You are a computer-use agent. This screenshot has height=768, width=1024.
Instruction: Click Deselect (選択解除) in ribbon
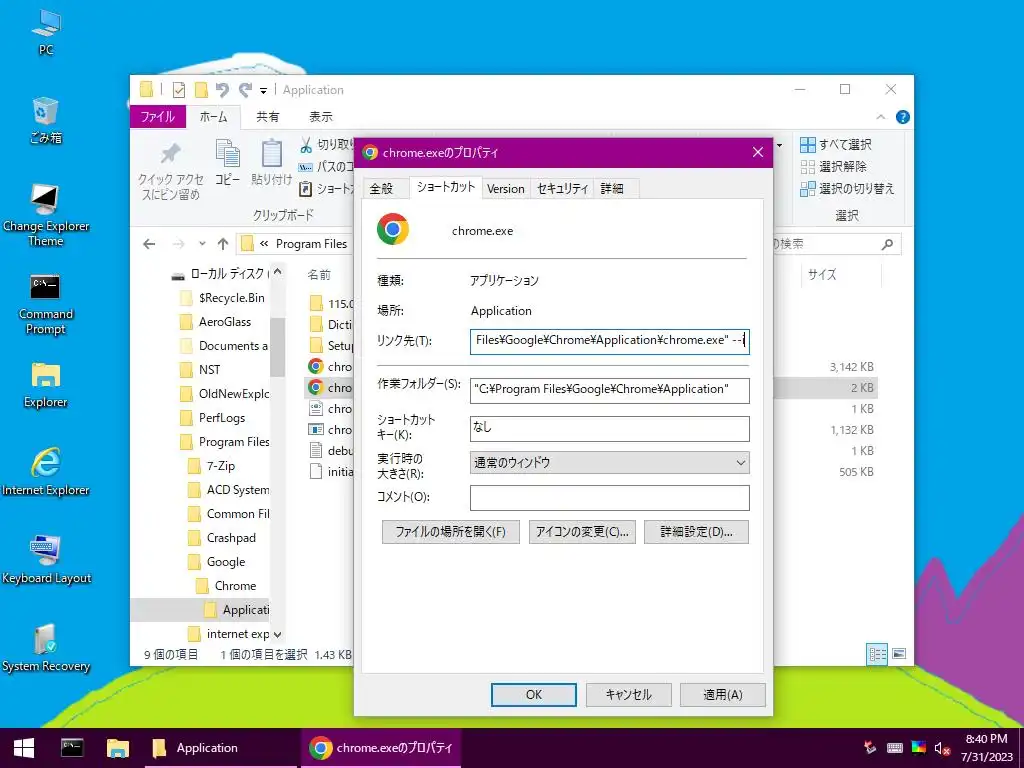tap(833, 167)
